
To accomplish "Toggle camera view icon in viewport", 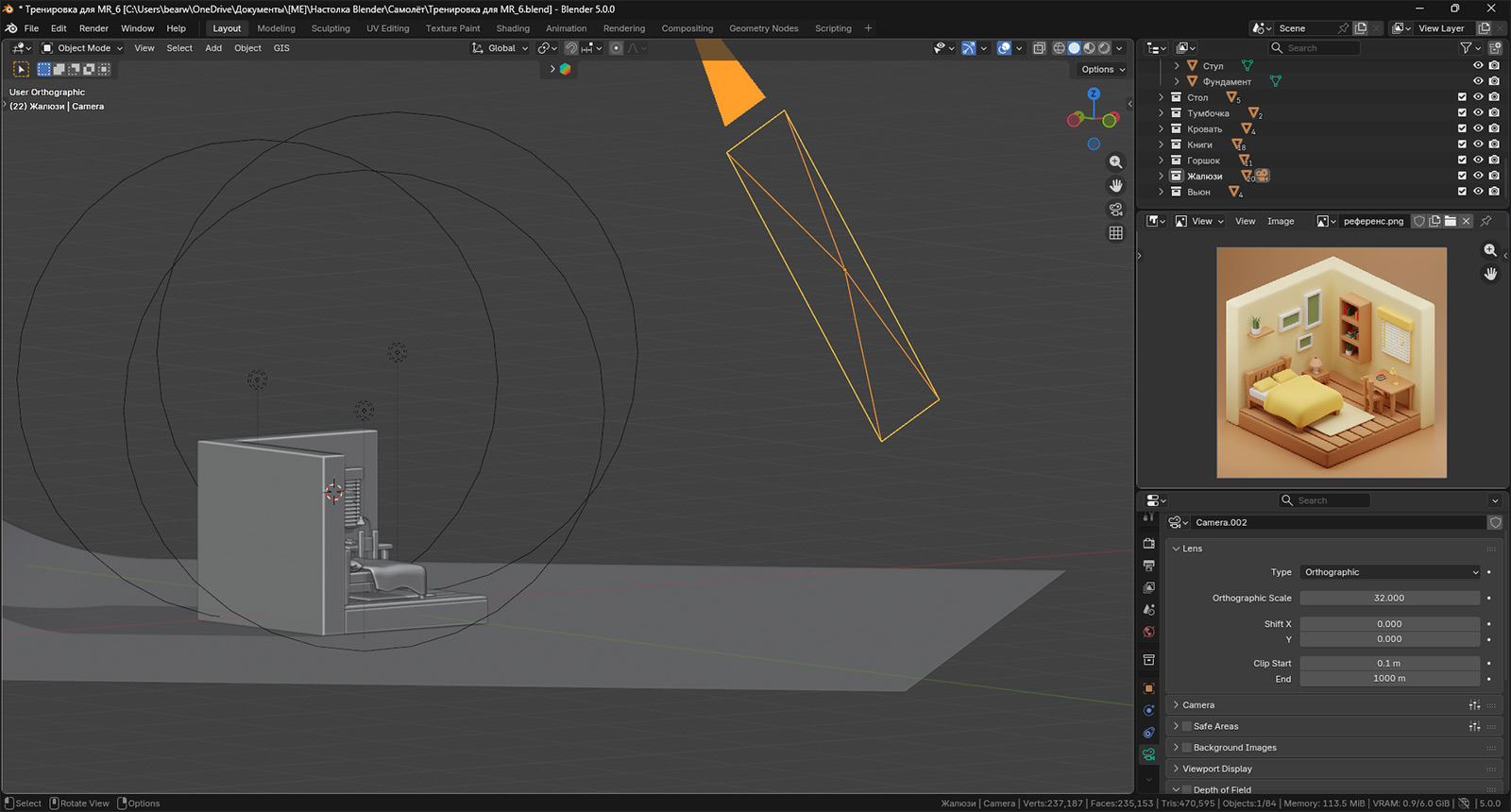I will point(1115,210).
